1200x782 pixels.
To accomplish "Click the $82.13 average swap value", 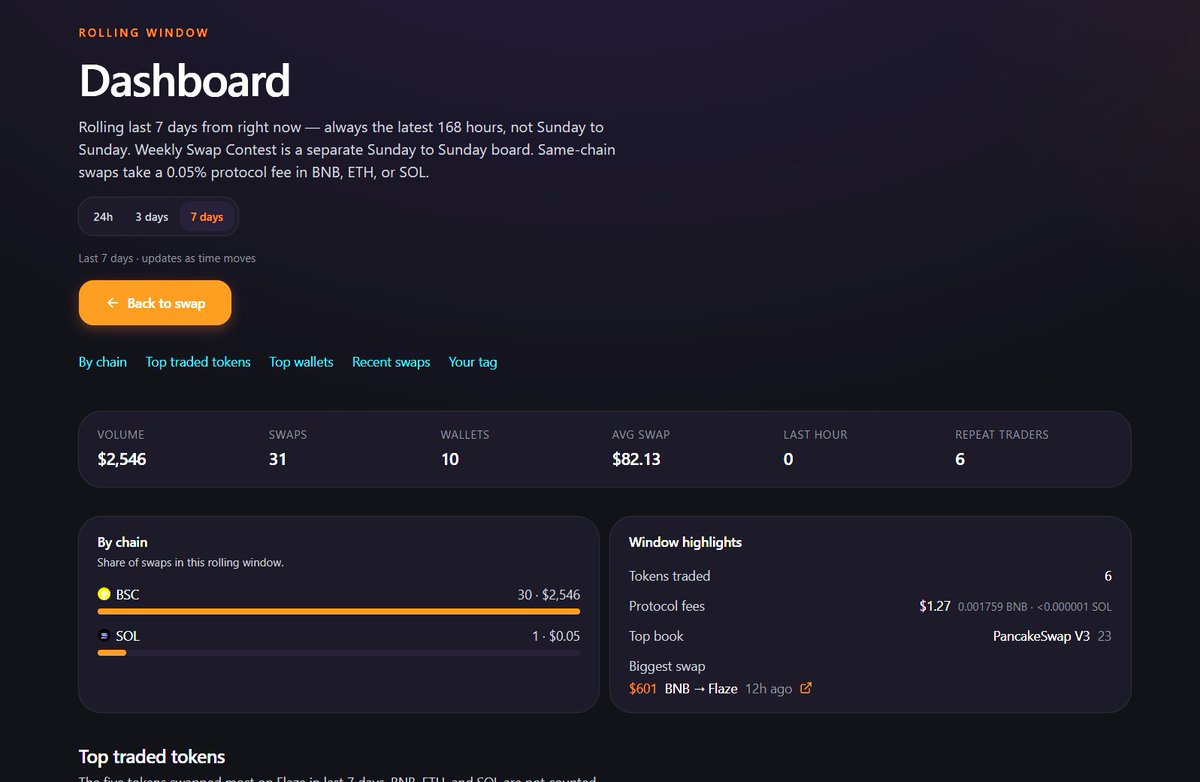I will [636, 460].
